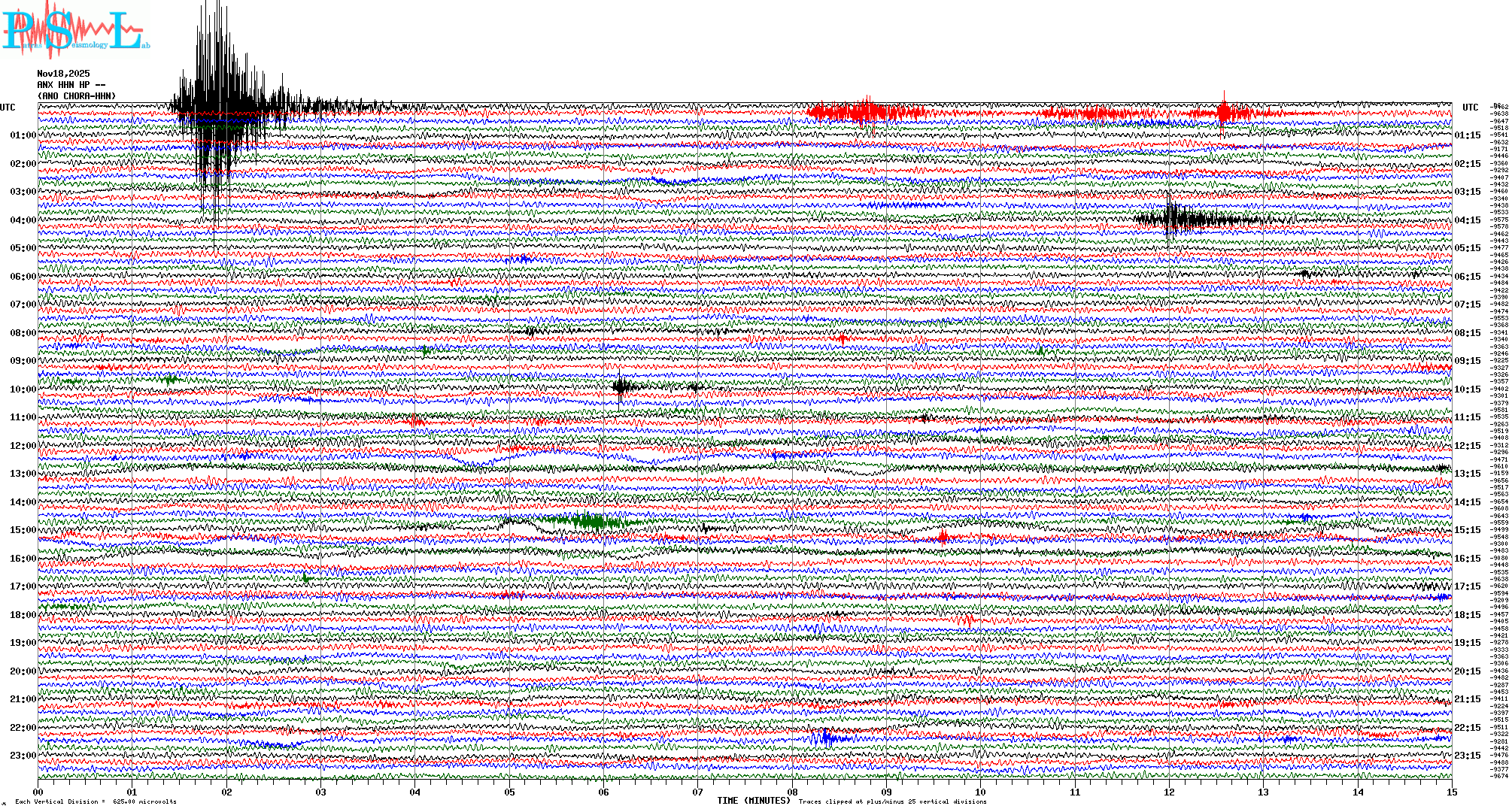Click the 23:00 hour label on left
Image resolution: width=1512 pixels, height=812 pixels.
(23, 756)
